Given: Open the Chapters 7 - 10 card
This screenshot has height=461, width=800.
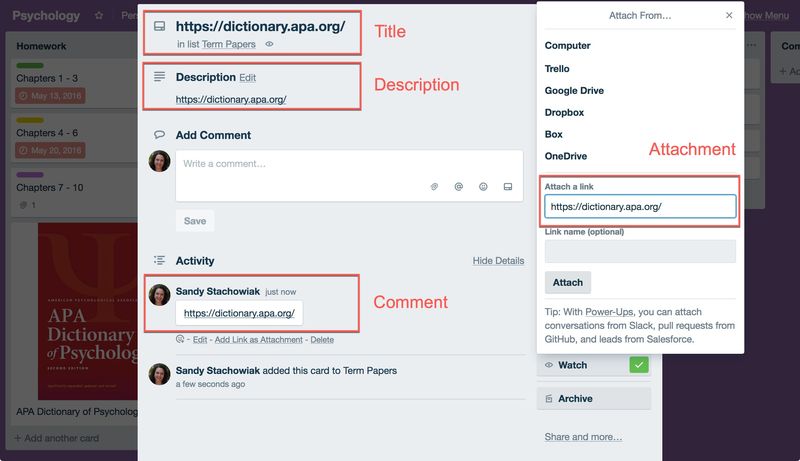Looking at the screenshot, I should pos(74,192).
